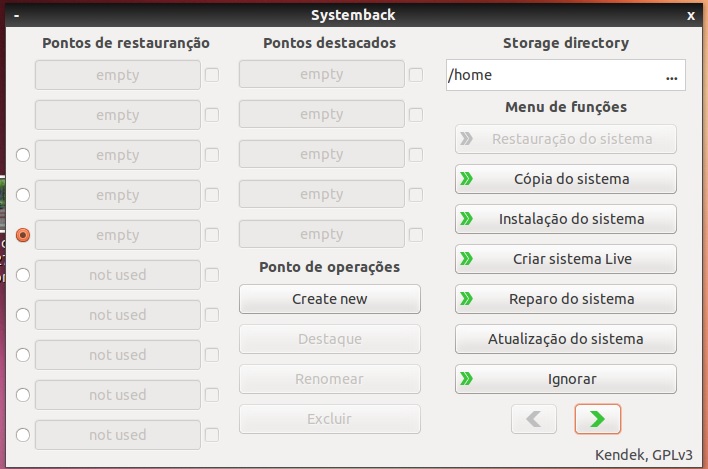Click the grey back arrow button

[x=534, y=419]
